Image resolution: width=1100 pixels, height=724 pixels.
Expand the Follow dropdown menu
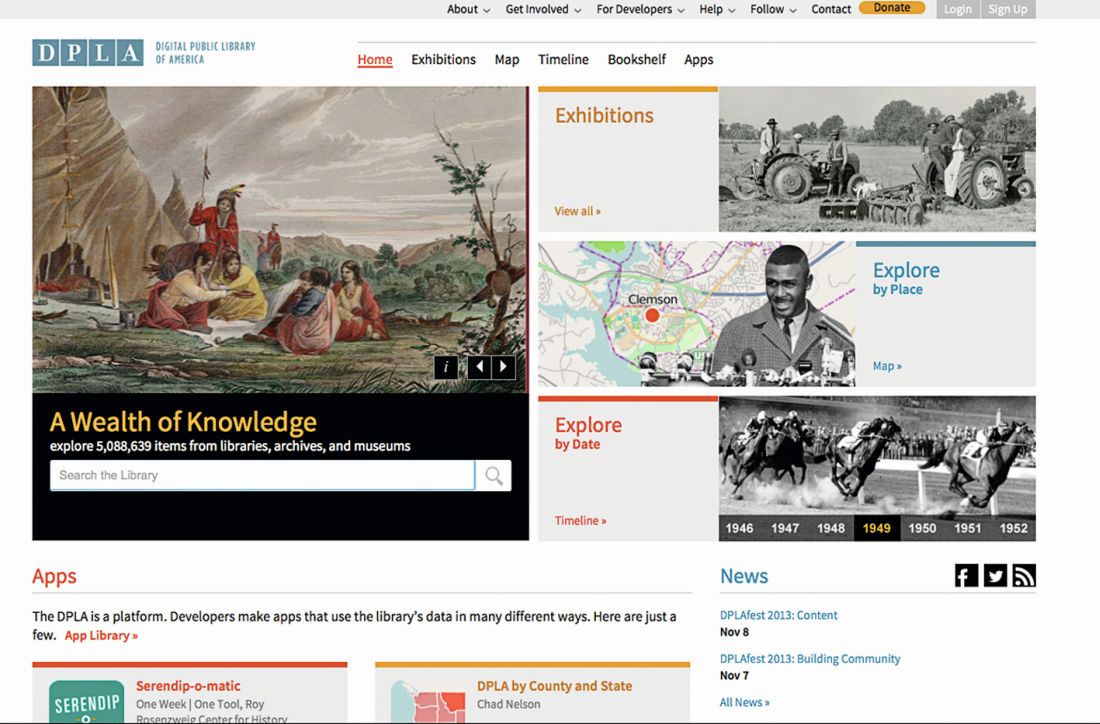(x=773, y=9)
